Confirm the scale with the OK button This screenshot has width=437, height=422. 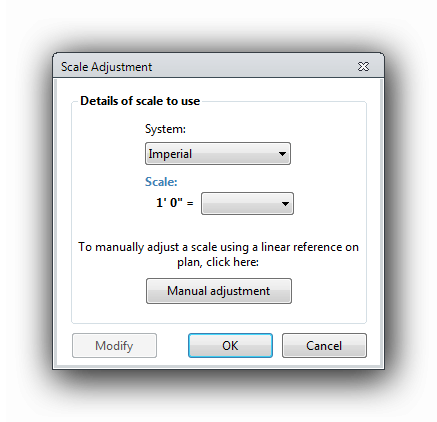230,346
